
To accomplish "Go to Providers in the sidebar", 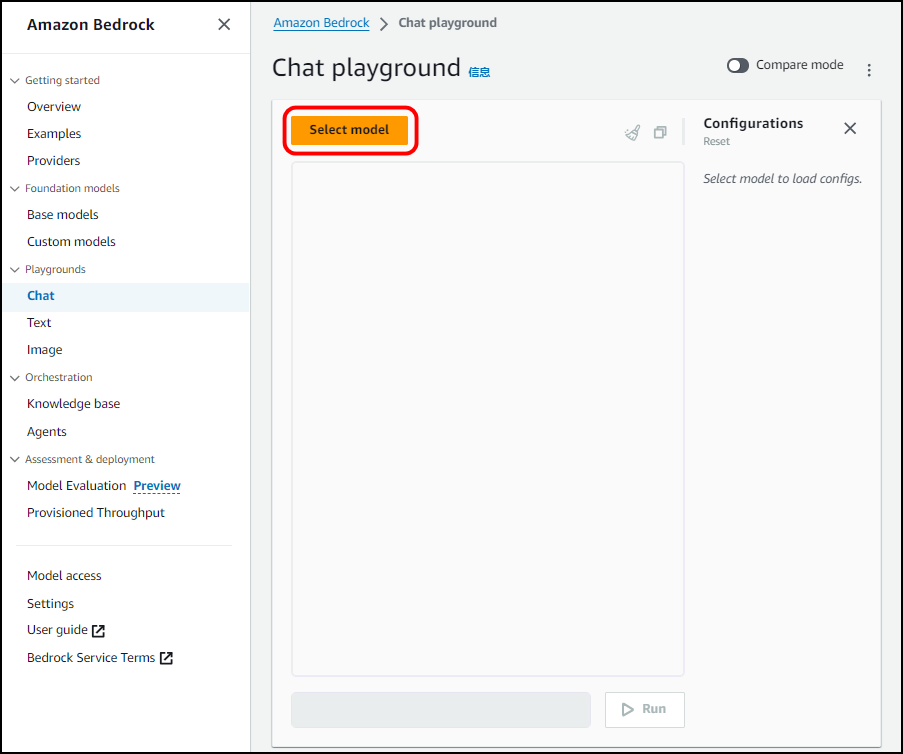I will pyautogui.click(x=54, y=161).
